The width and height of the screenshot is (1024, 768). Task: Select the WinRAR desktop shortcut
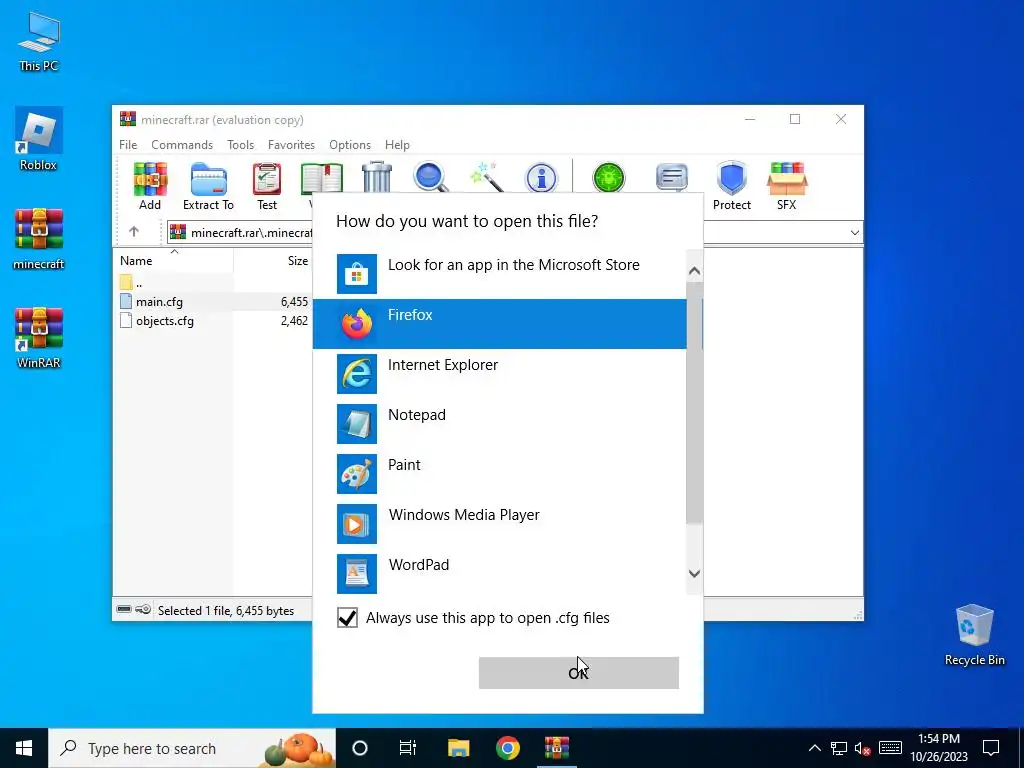click(39, 338)
